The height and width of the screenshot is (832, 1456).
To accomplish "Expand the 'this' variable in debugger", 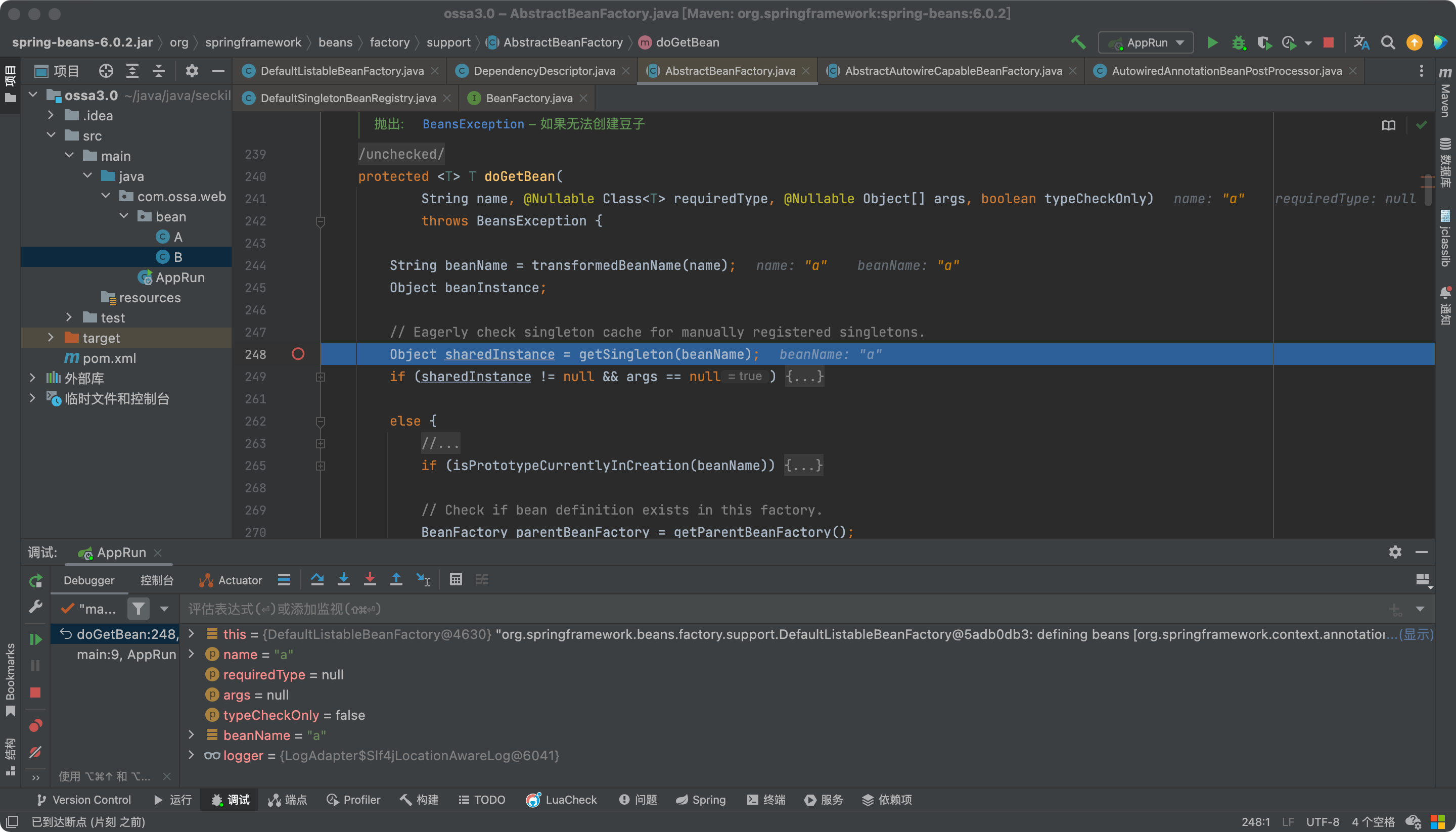I will coord(192,634).
